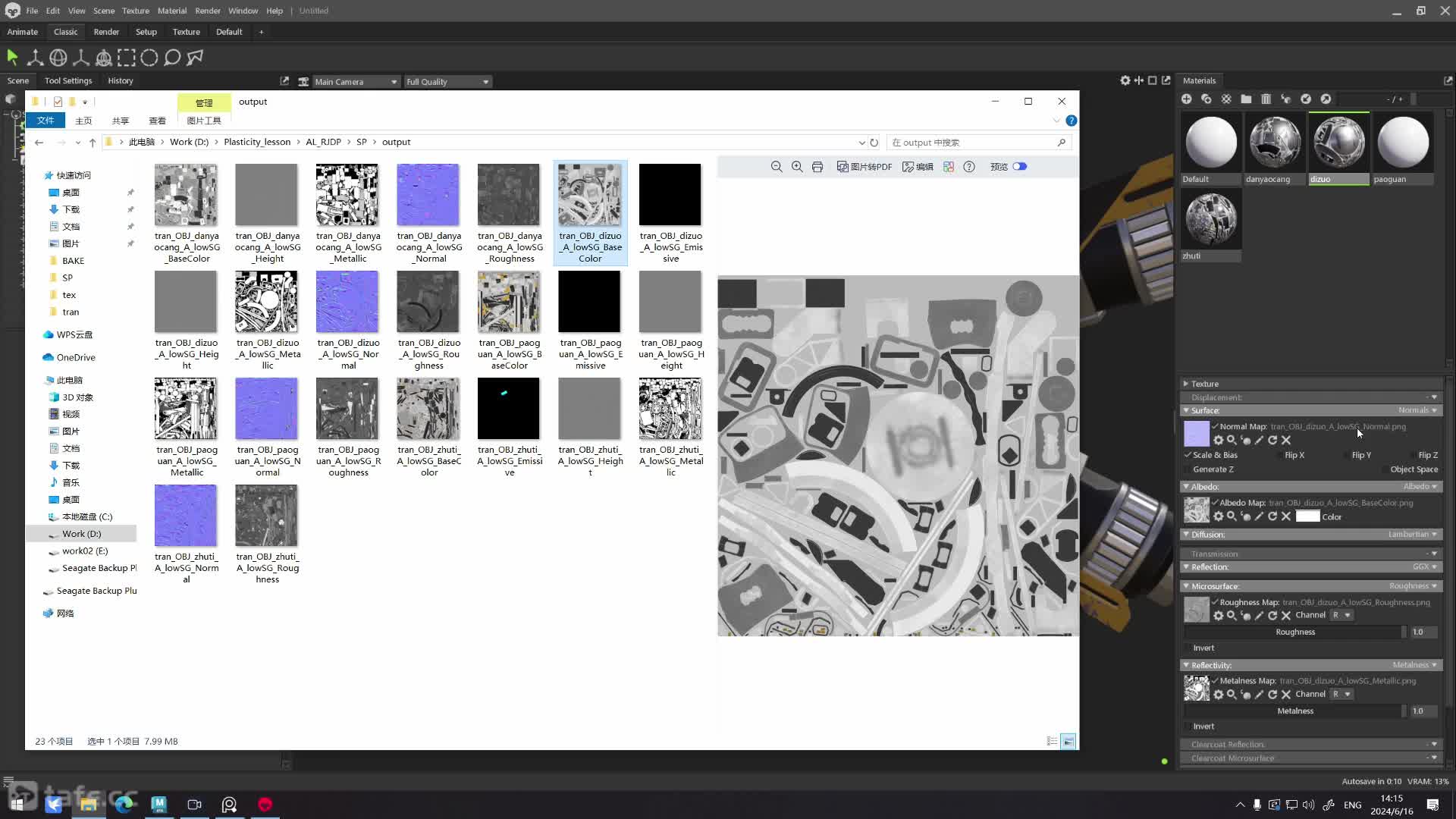This screenshot has height=819, width=1456.
Task: Open the Full Quality dropdown
Action: click(x=447, y=82)
